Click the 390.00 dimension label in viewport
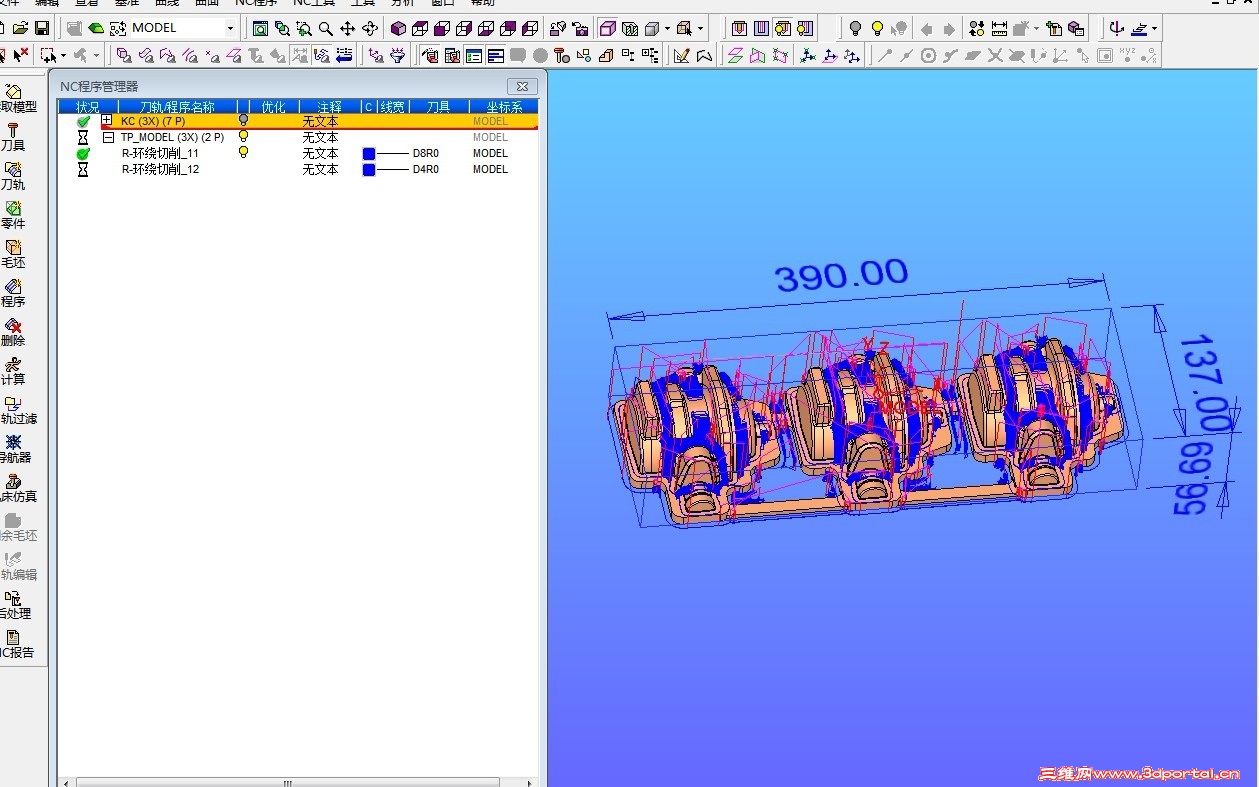This screenshot has width=1259, height=787. (x=842, y=276)
